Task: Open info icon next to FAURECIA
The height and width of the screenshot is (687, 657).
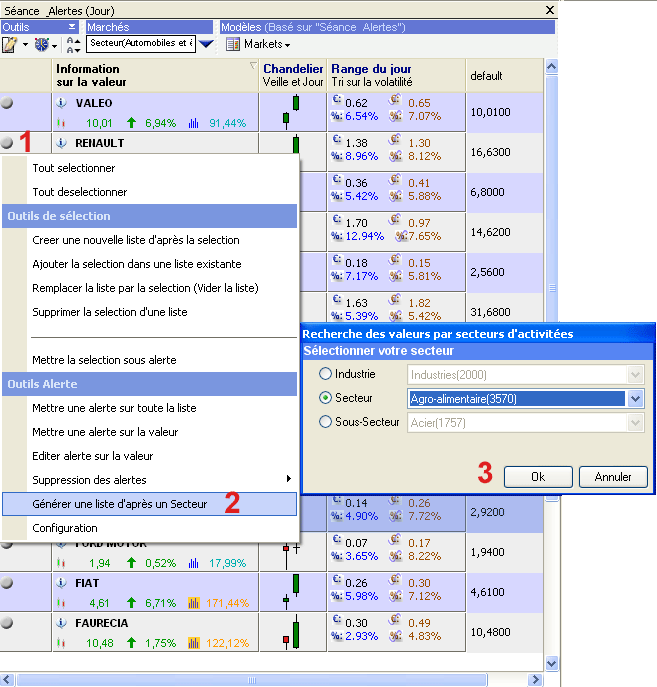Action: pyautogui.click(x=61, y=623)
